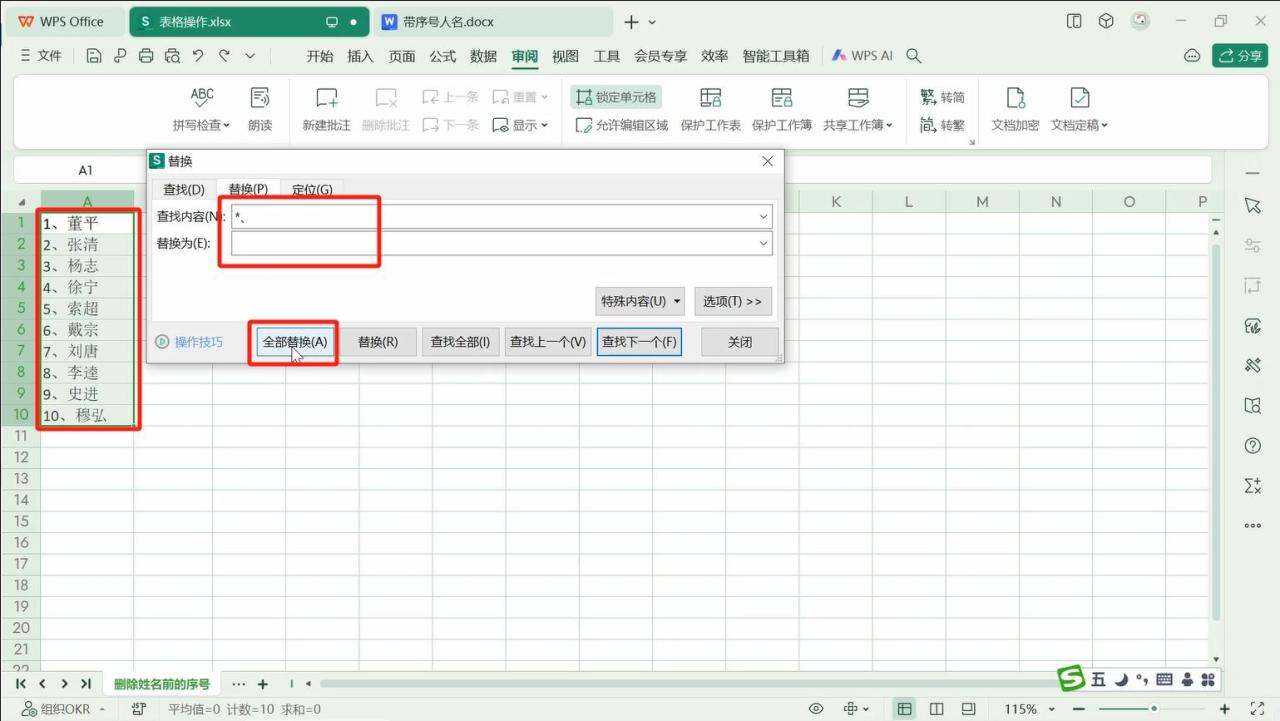
Task: Click the Help icon in right sidebar
Action: (1253, 445)
